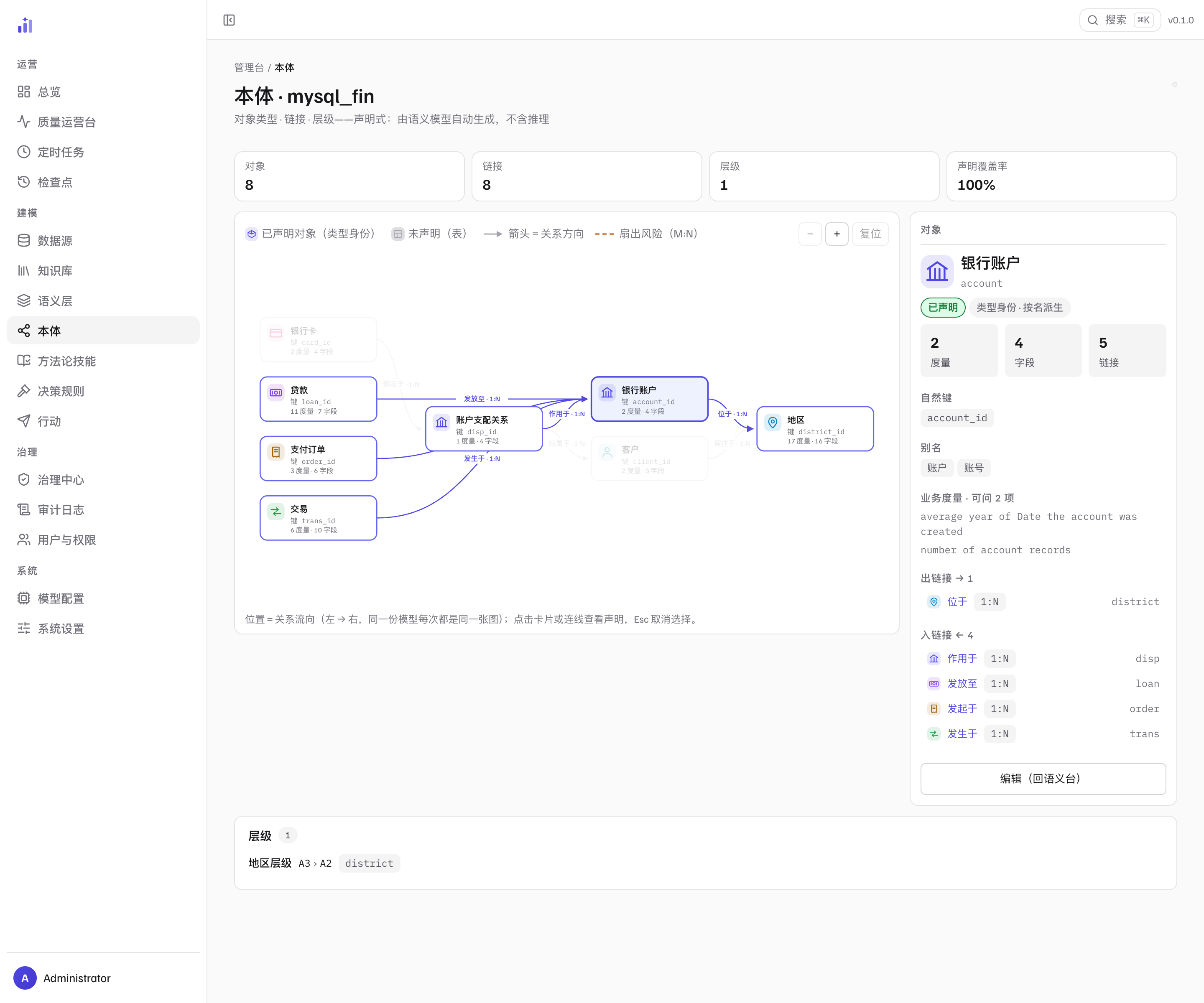Click the 本体 share-node icon
1204x1003 pixels.
pyautogui.click(x=23, y=331)
